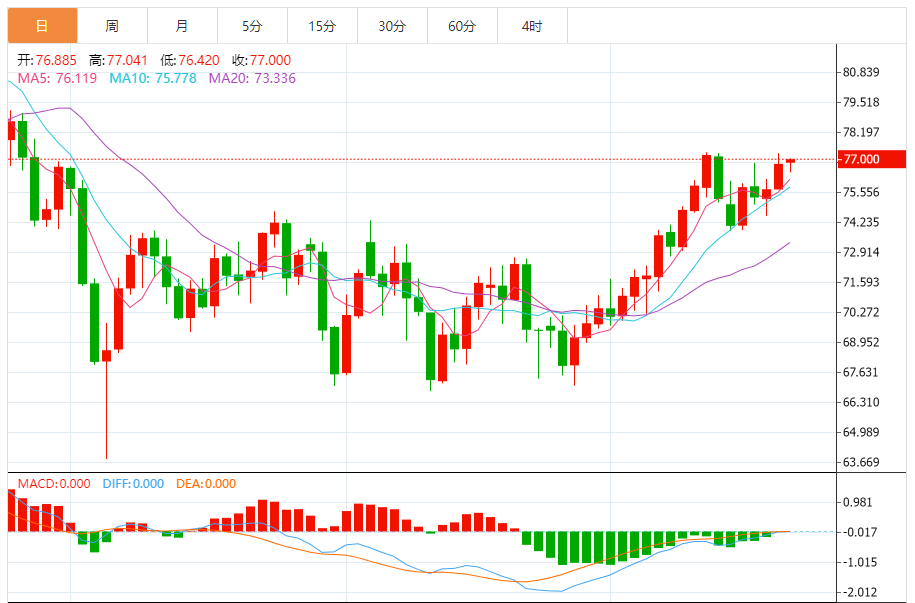
Task: Switch to the 月 monthly tab
Action: pyautogui.click(x=182, y=26)
